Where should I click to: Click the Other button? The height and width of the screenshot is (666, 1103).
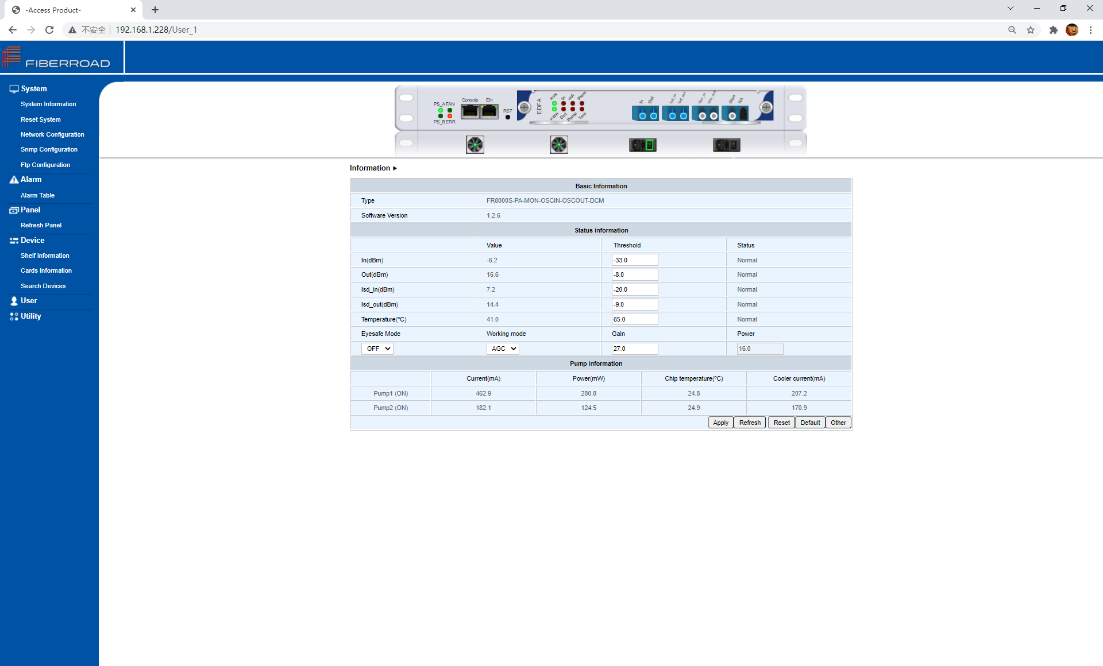tap(838, 423)
